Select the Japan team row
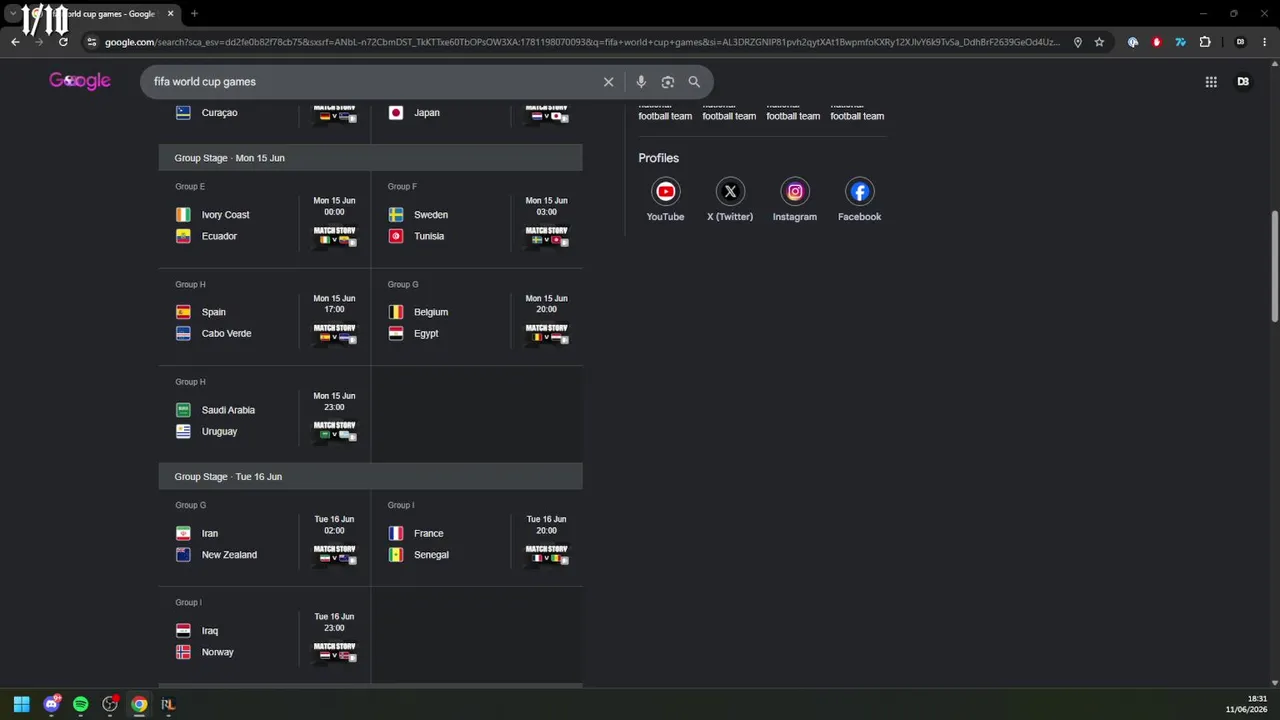 (448, 113)
